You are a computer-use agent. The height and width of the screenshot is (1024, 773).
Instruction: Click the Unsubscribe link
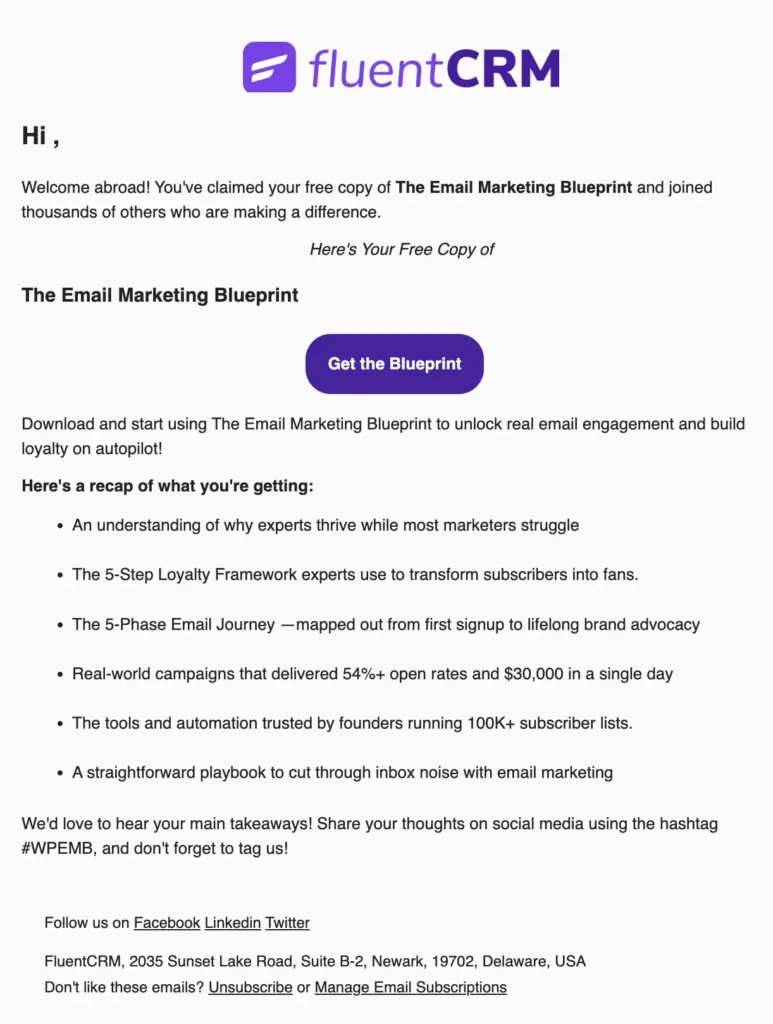point(250,986)
